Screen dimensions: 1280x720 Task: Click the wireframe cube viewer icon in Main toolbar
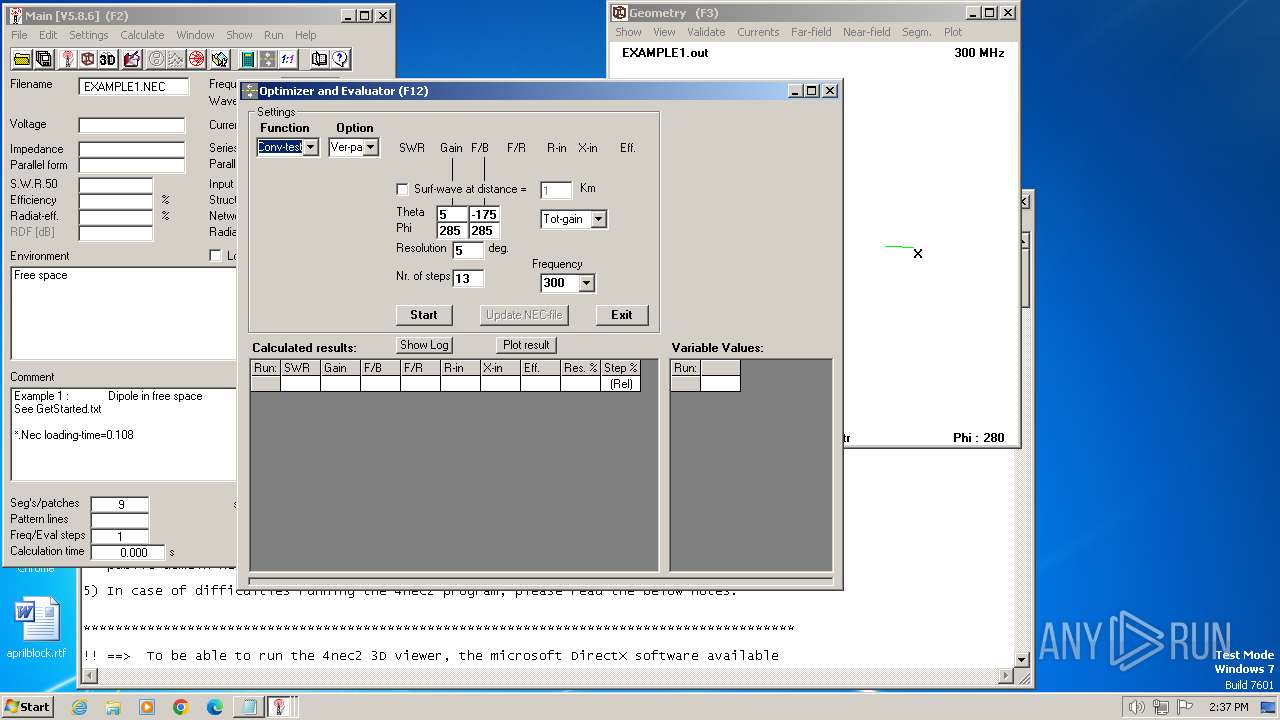coord(87,59)
